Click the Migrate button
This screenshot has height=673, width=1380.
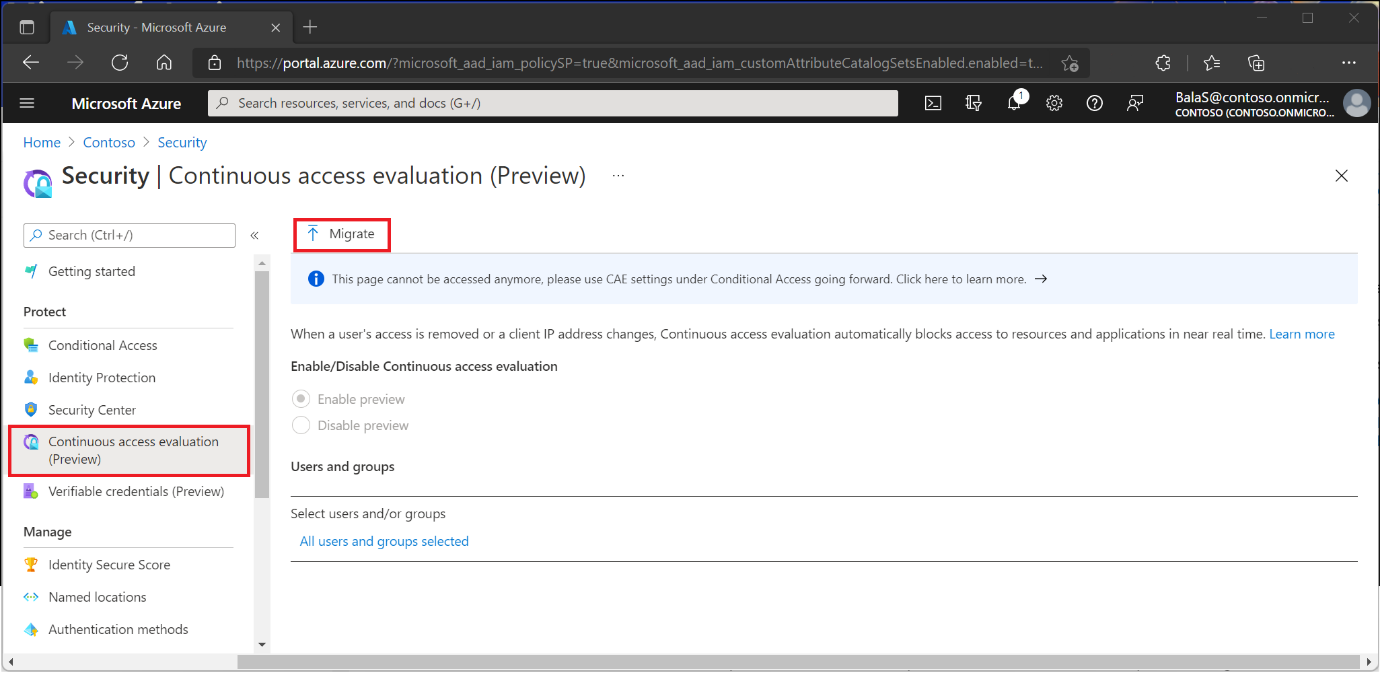point(341,234)
